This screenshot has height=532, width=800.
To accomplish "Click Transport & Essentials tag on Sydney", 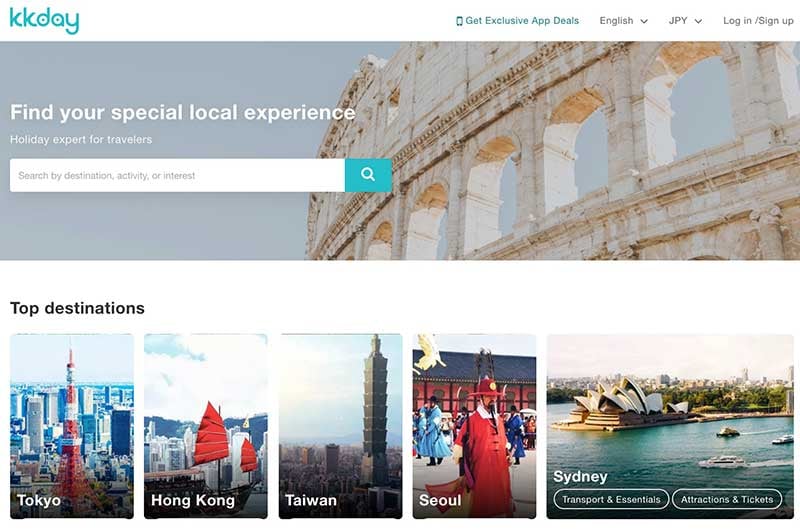I will pos(611,499).
